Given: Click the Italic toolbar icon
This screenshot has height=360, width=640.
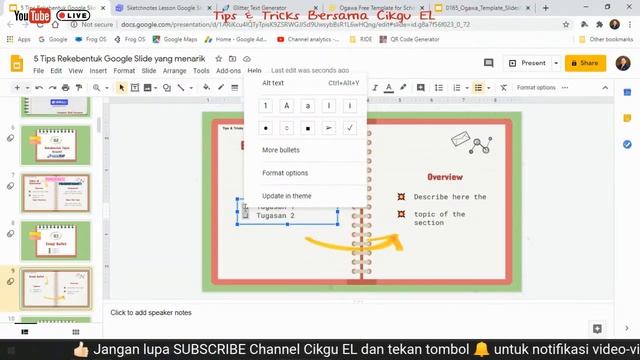Looking at the screenshot, I should pyautogui.click(x=375, y=88).
